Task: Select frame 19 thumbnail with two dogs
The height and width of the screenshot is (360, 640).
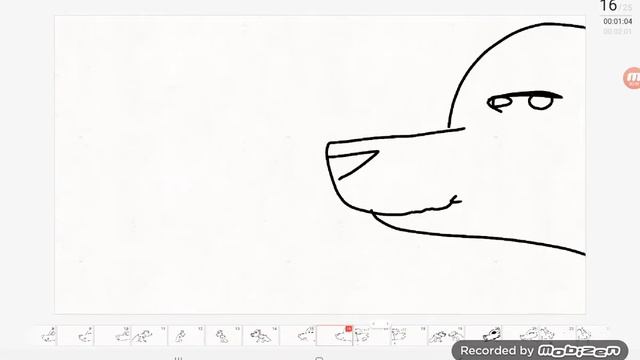Action: 446,335
